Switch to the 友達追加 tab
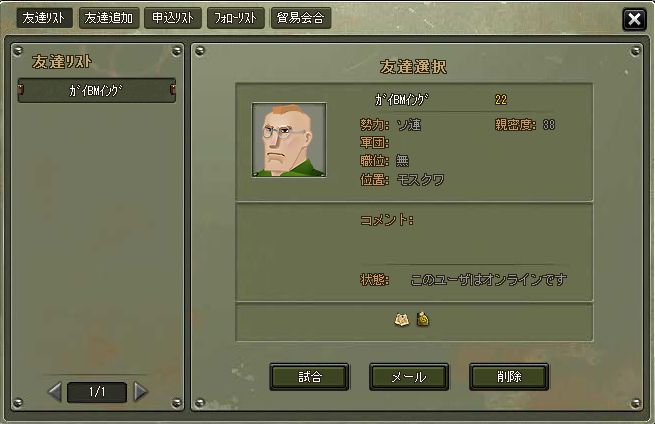Image resolution: width=655 pixels, height=424 pixels. coord(109,18)
